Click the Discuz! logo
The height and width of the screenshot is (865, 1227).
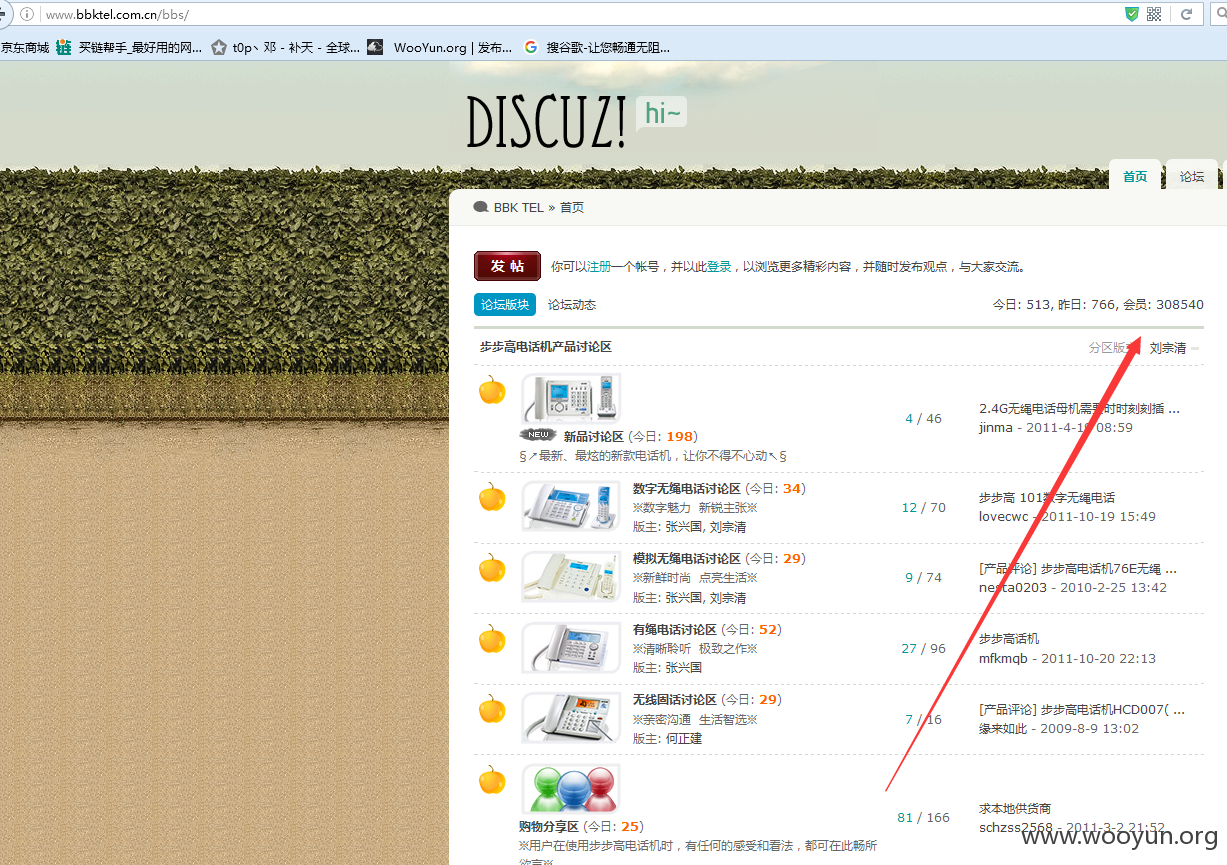(x=546, y=123)
